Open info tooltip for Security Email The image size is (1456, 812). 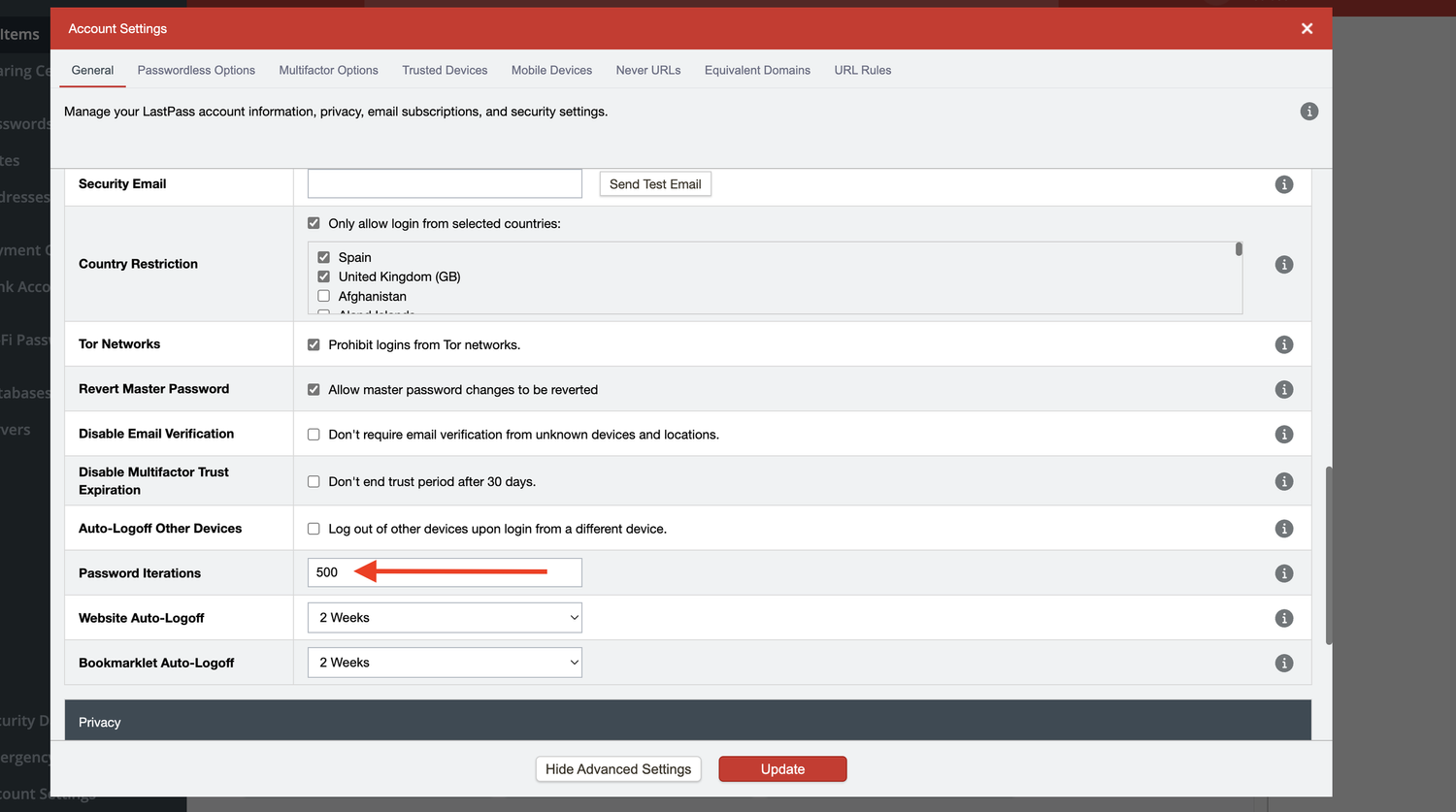pos(1284,183)
